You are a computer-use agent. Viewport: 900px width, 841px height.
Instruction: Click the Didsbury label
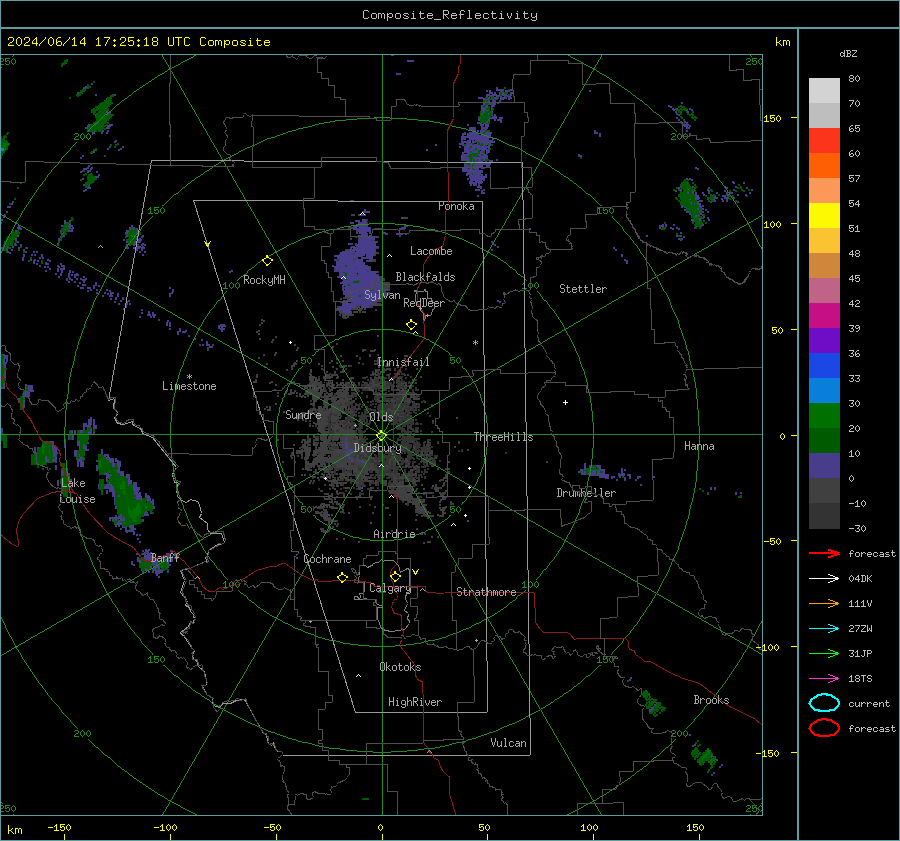(x=377, y=448)
